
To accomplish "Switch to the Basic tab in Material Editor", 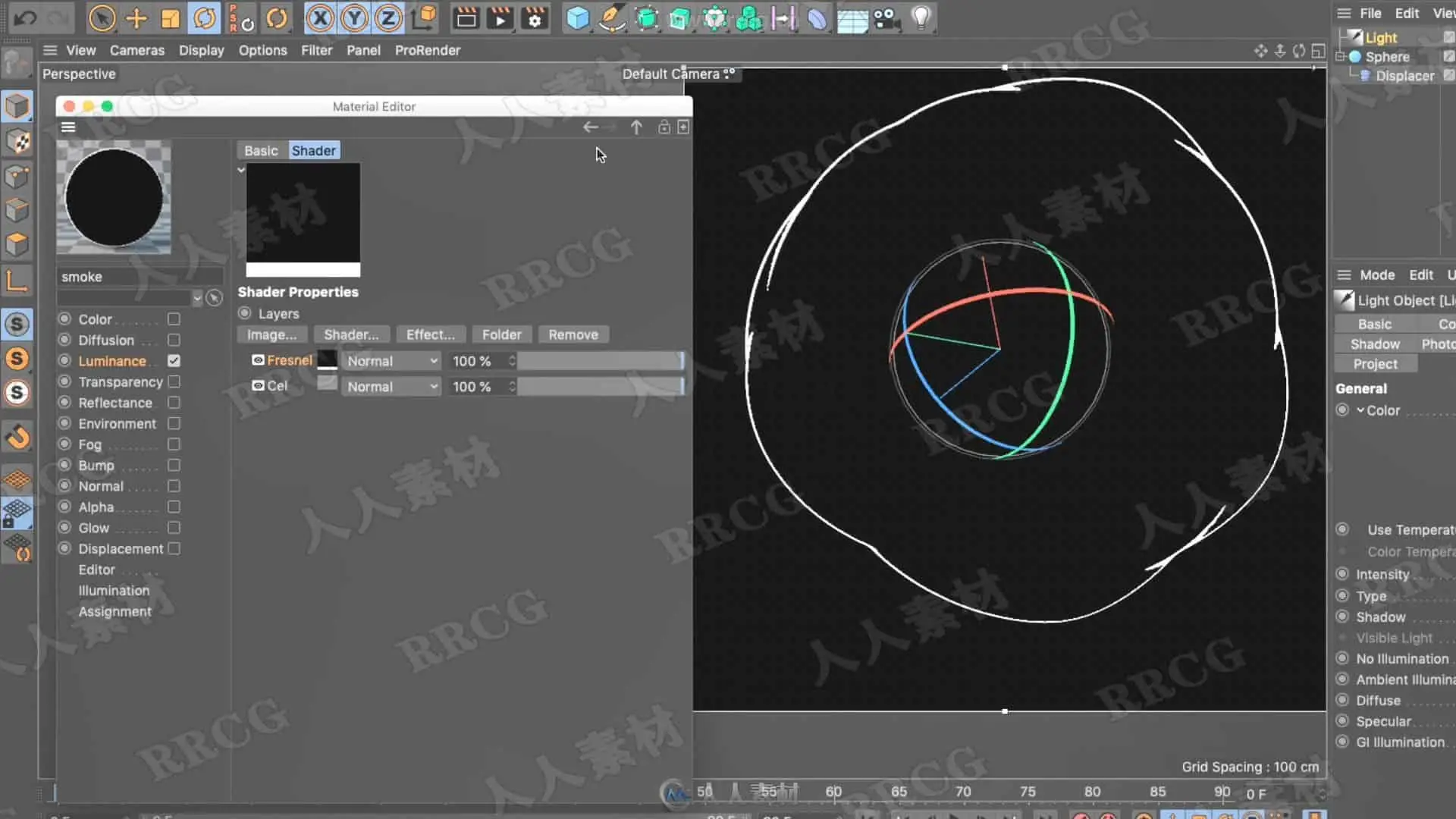I will (261, 151).
